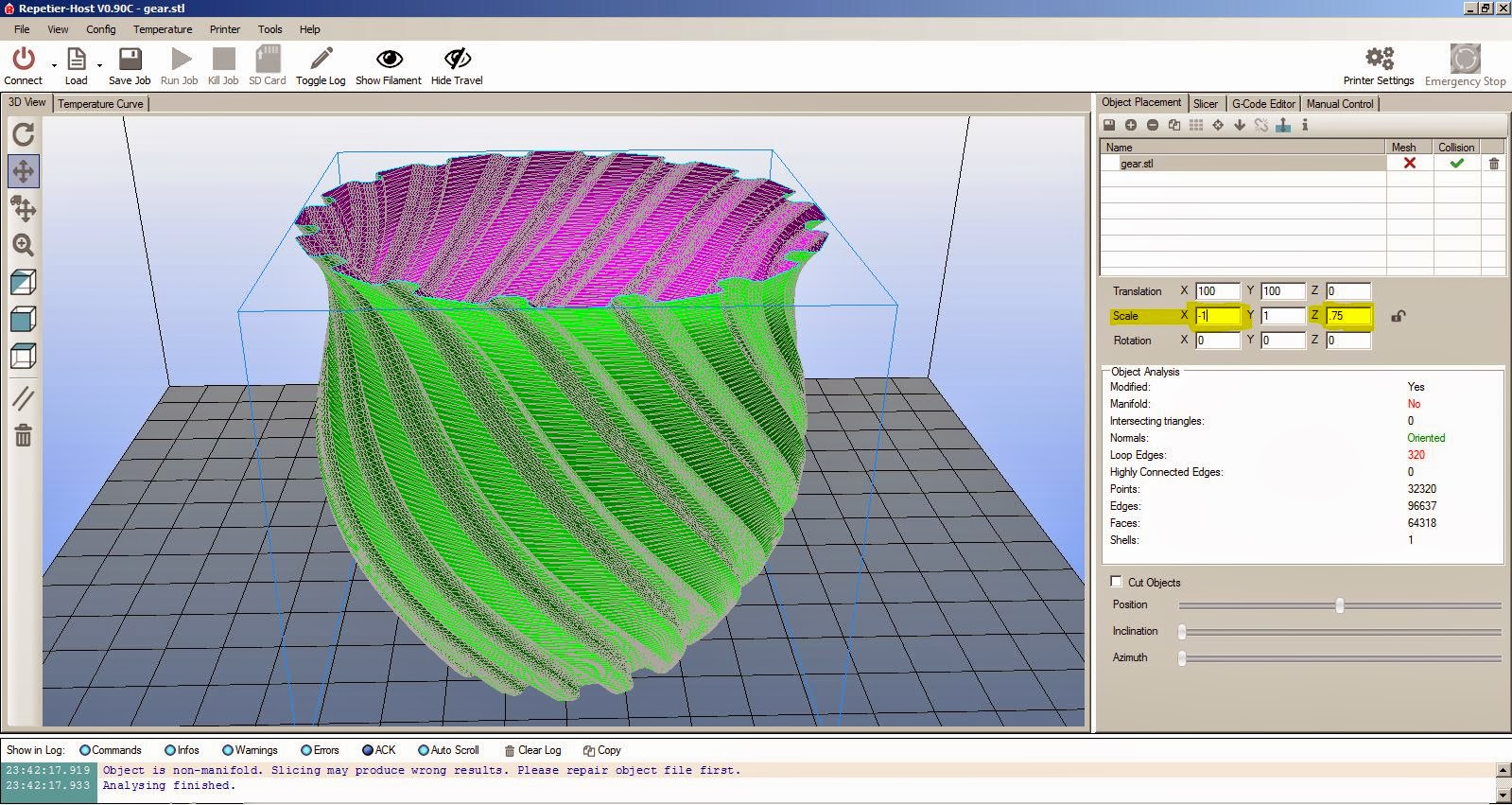Screen dimensions: 1512x805
Task: Open the File menu
Action: pos(22,29)
